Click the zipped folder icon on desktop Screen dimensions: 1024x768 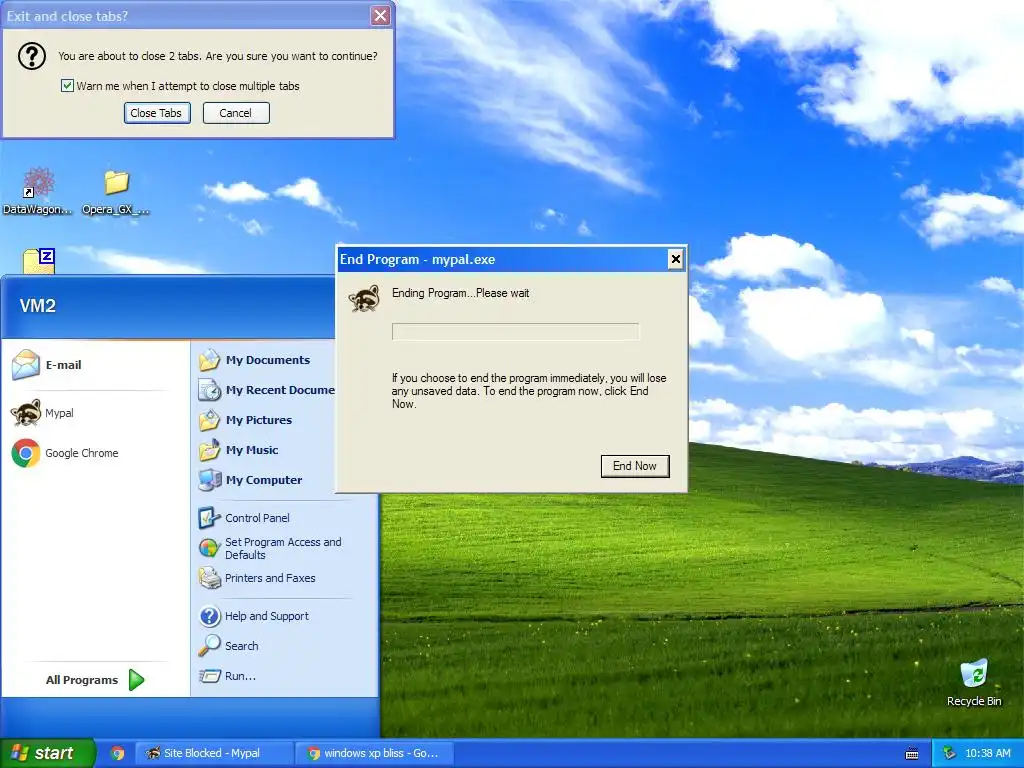click(39, 261)
